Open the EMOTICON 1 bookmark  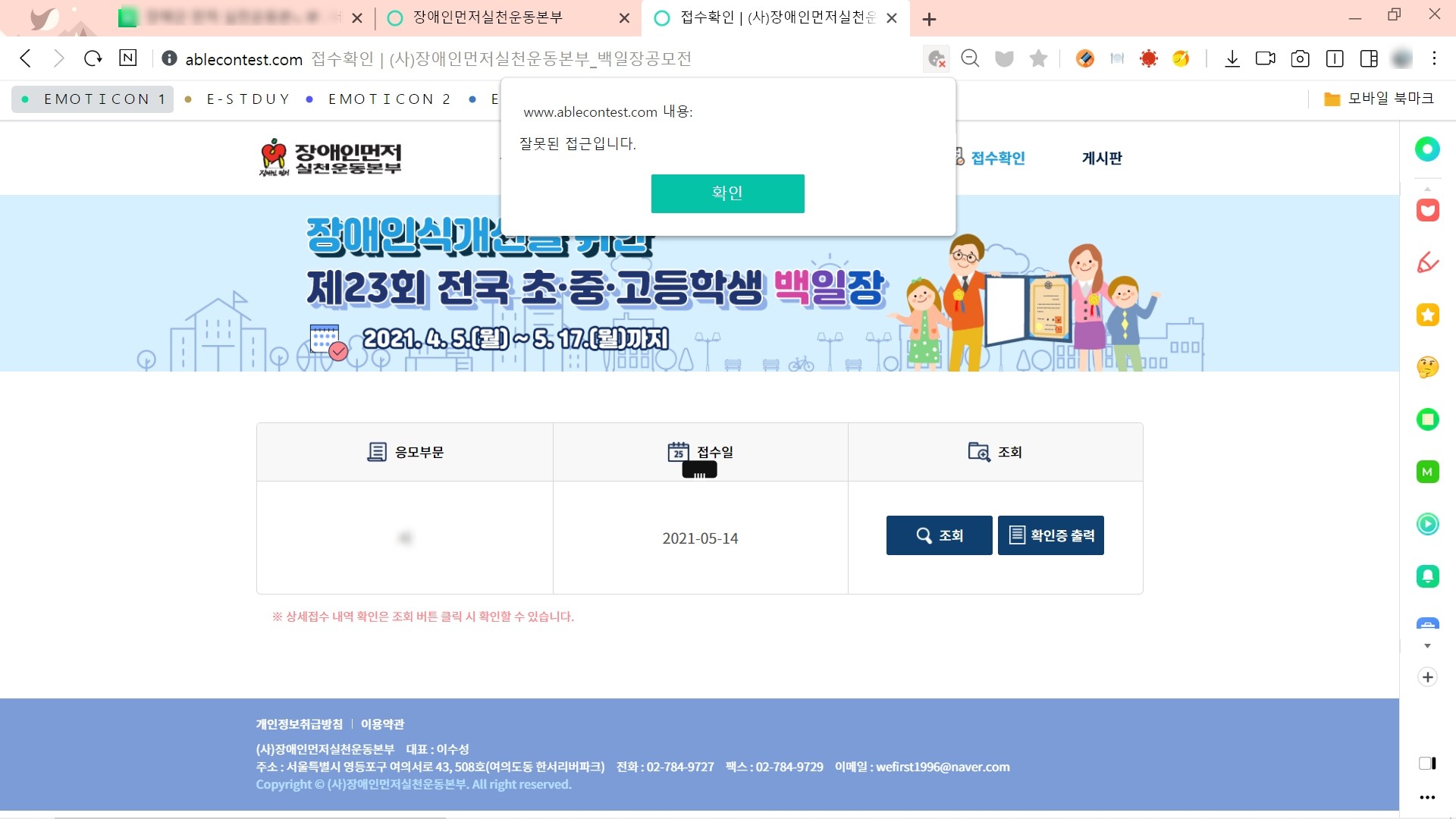(x=93, y=99)
